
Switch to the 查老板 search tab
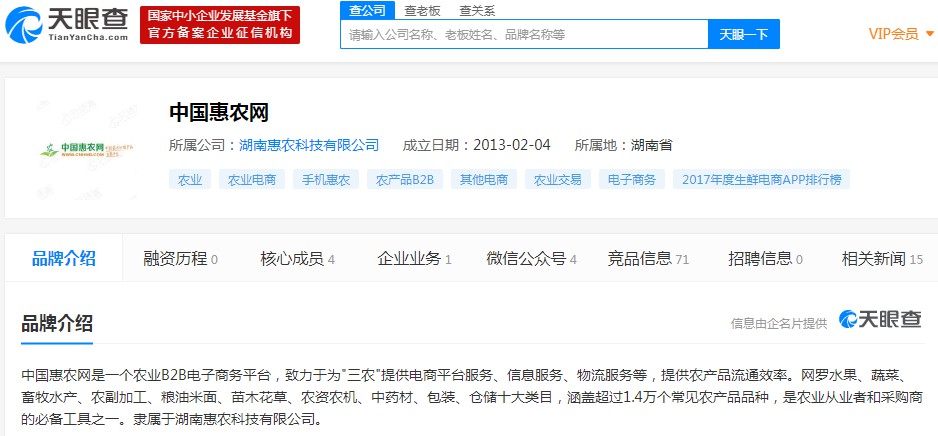tap(422, 11)
